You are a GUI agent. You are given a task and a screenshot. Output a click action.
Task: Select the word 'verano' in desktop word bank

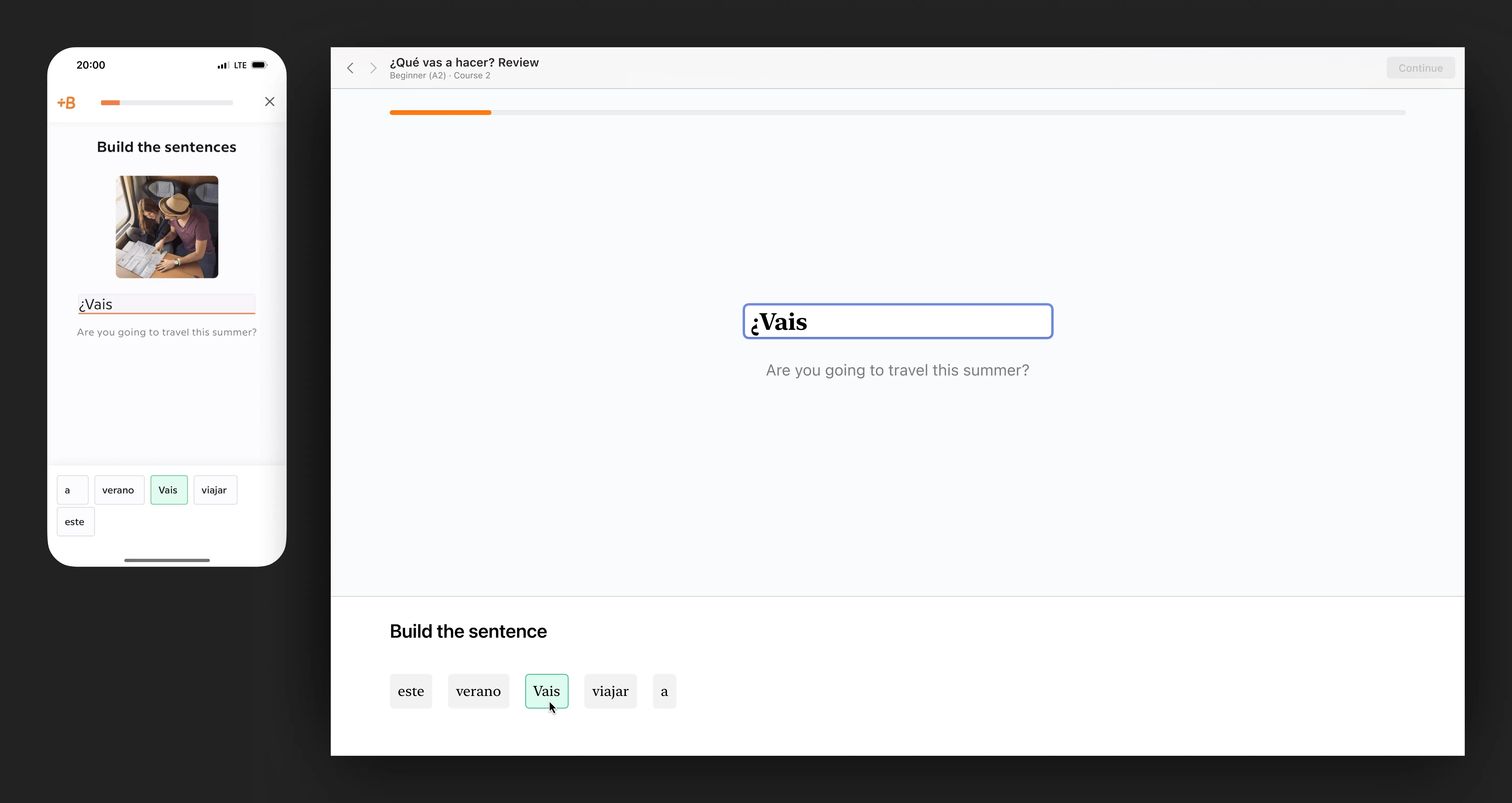(x=478, y=691)
